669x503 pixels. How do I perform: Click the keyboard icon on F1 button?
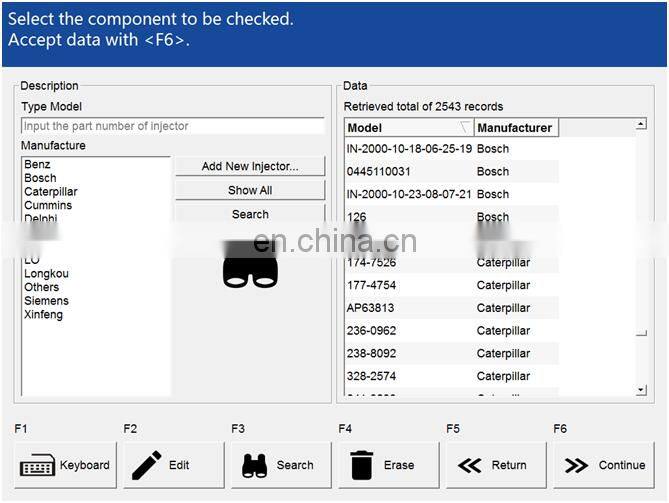point(38,466)
